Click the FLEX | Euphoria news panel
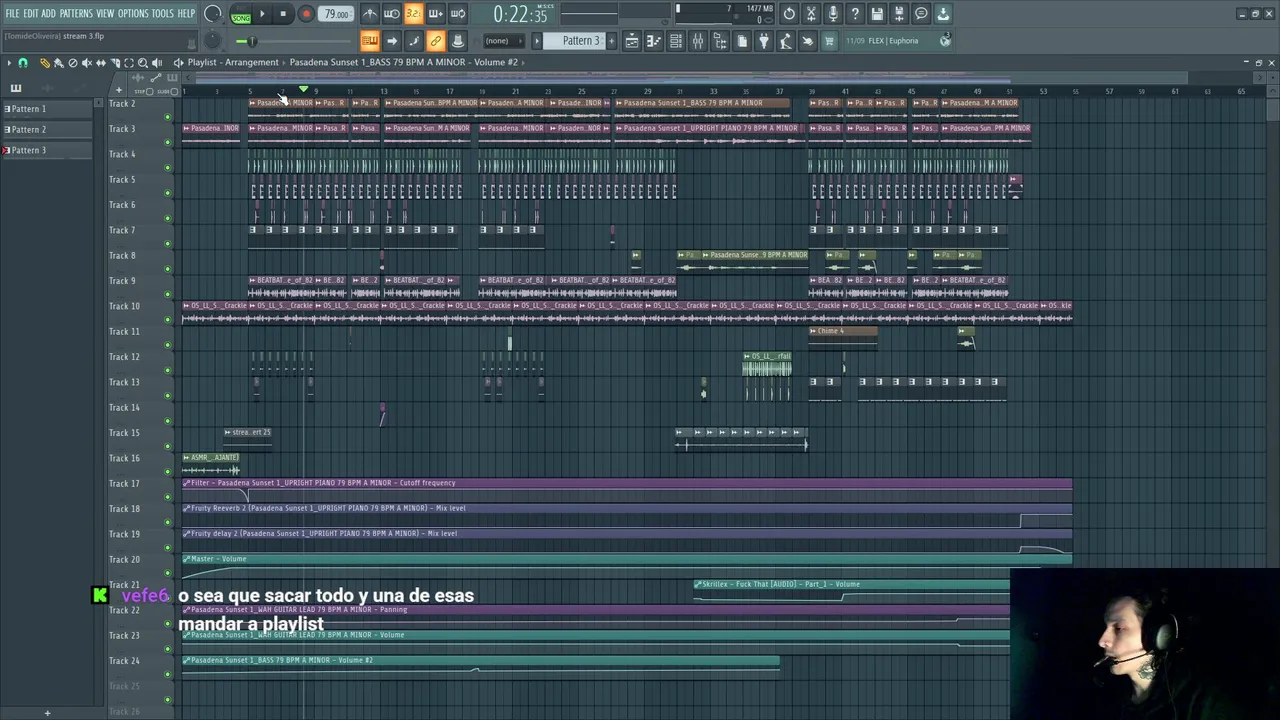Image resolution: width=1280 pixels, height=720 pixels. (x=899, y=41)
